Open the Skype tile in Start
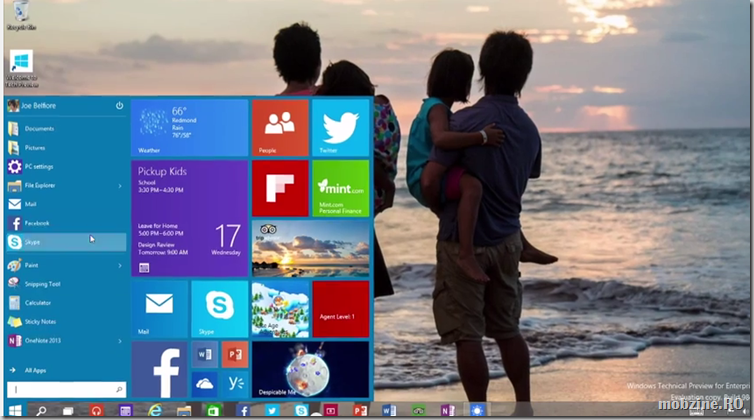754x420 pixels. 219,308
